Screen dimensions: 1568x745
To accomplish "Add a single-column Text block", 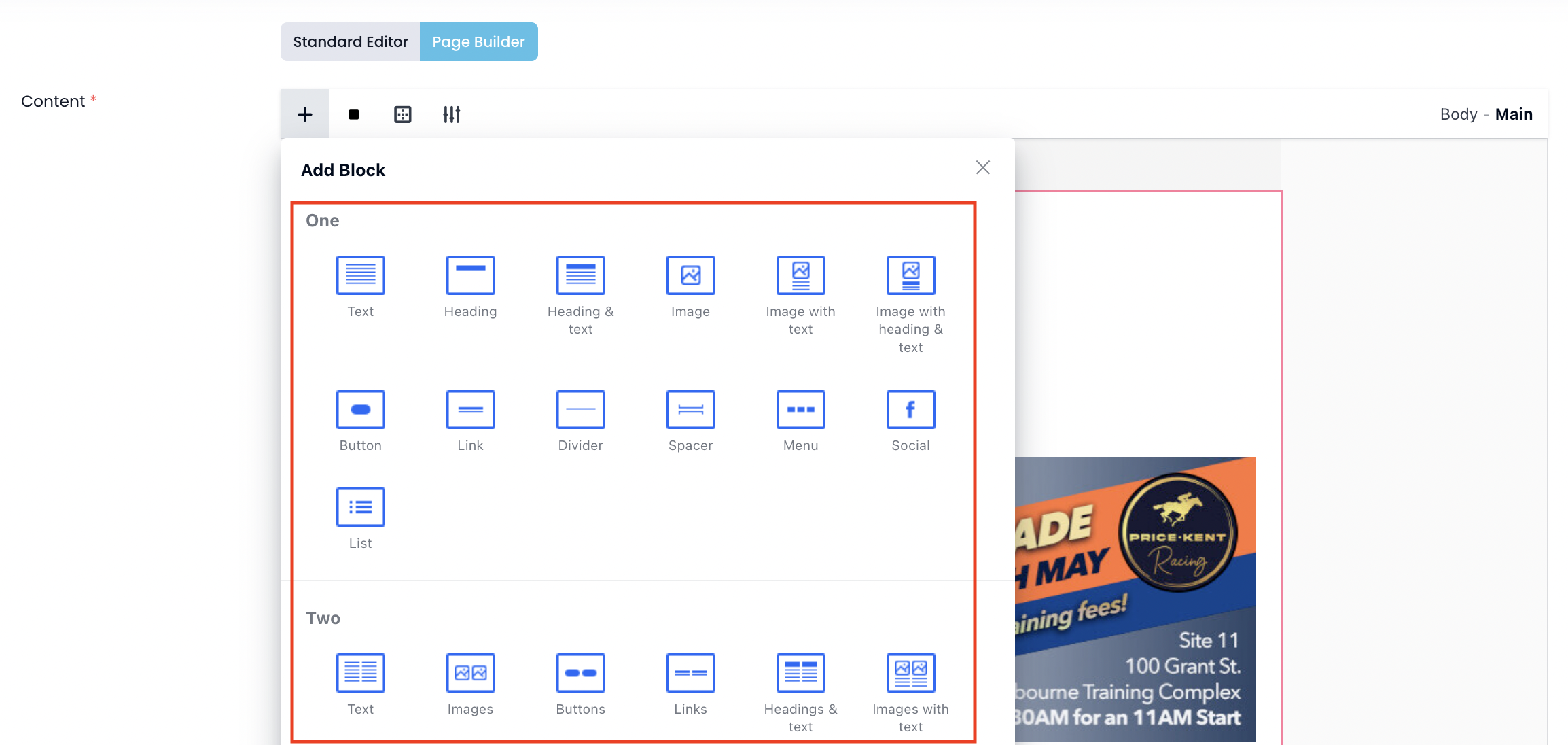I will (x=360, y=275).
